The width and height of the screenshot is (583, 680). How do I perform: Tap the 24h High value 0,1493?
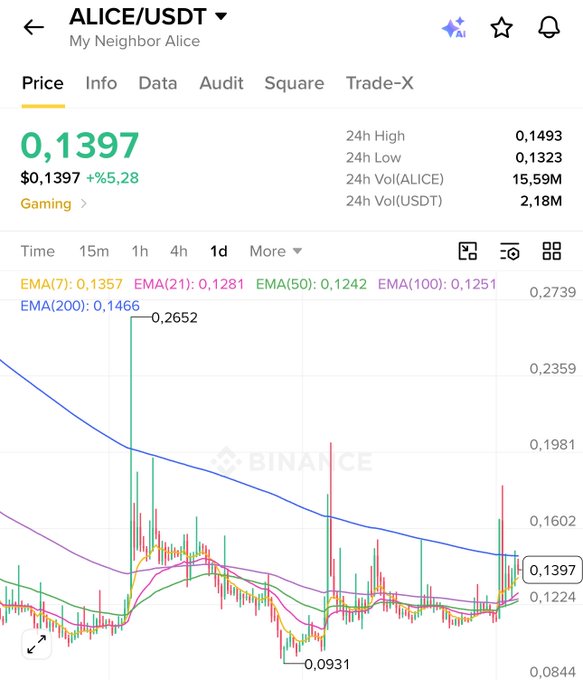click(539, 136)
